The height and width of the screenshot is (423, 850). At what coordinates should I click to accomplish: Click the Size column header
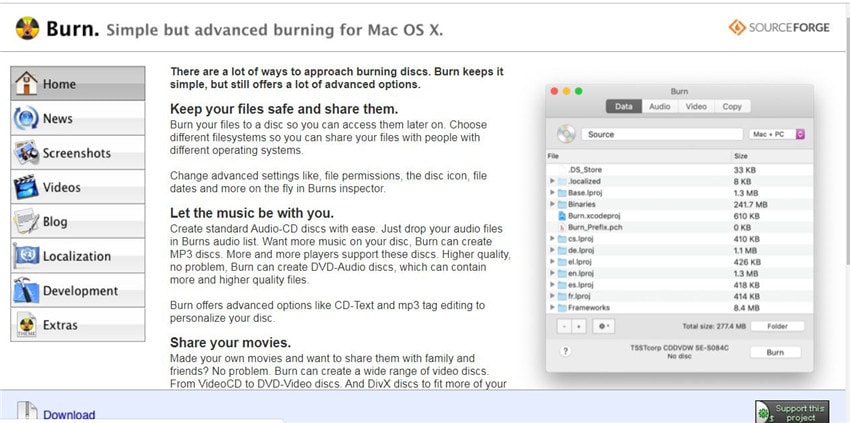(772, 156)
